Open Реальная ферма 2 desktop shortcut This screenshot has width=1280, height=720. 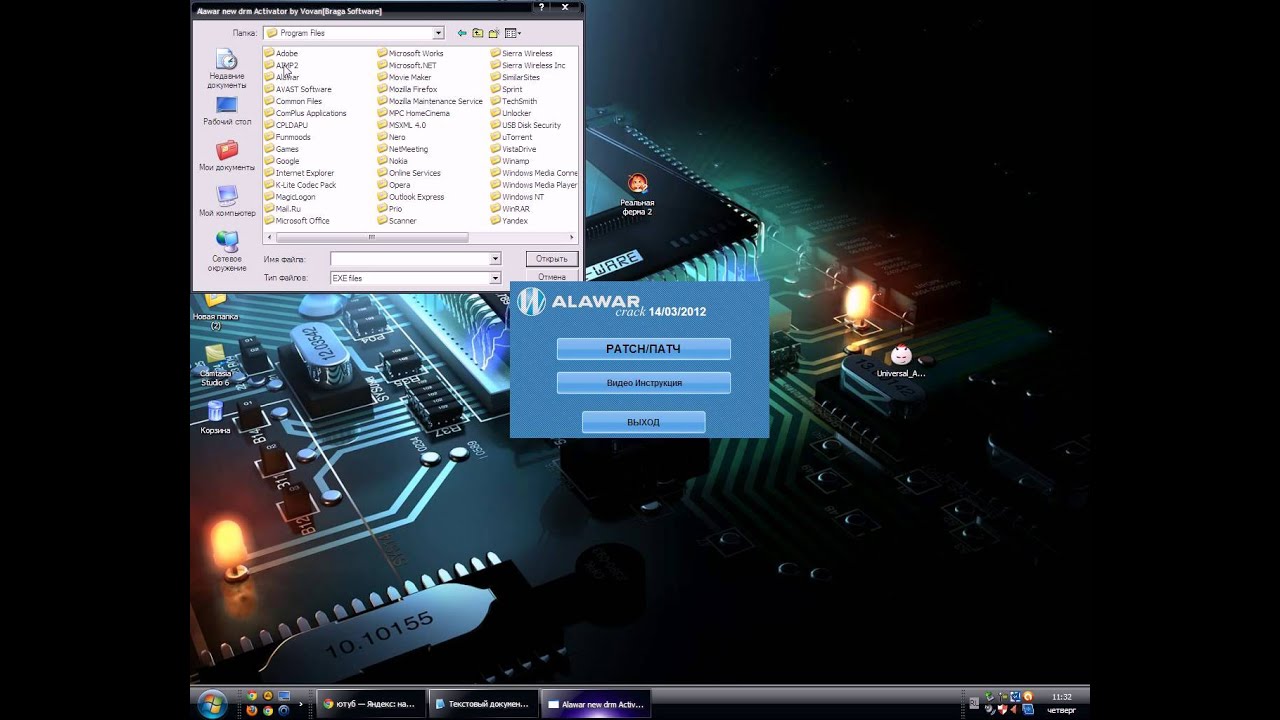pyautogui.click(x=637, y=195)
